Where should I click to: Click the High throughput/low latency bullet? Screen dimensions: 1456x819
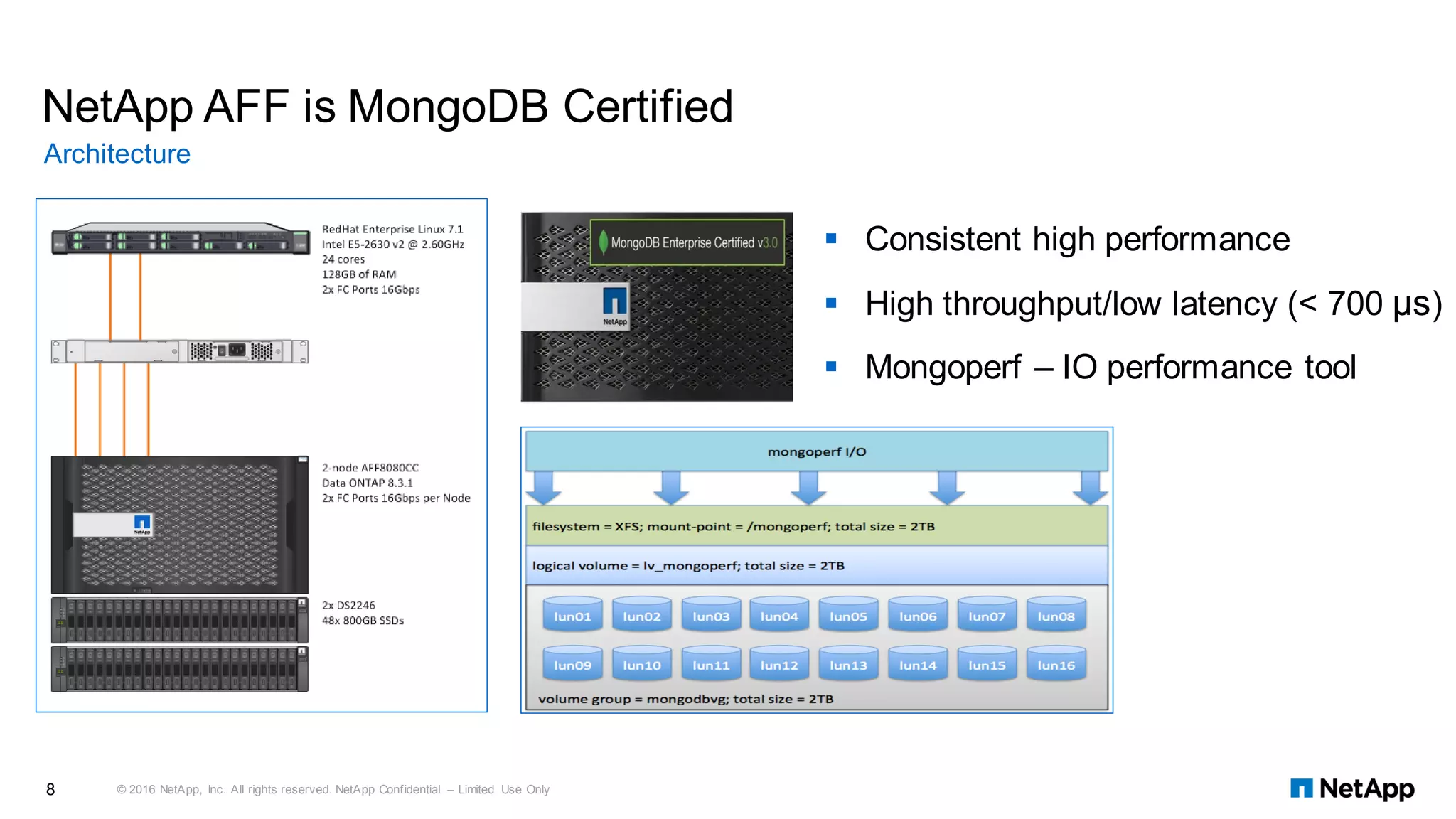1153,304
